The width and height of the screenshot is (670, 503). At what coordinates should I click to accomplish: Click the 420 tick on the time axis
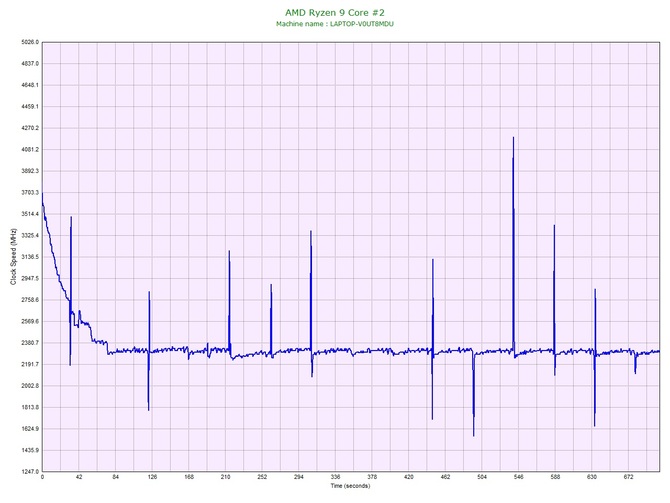(408, 477)
